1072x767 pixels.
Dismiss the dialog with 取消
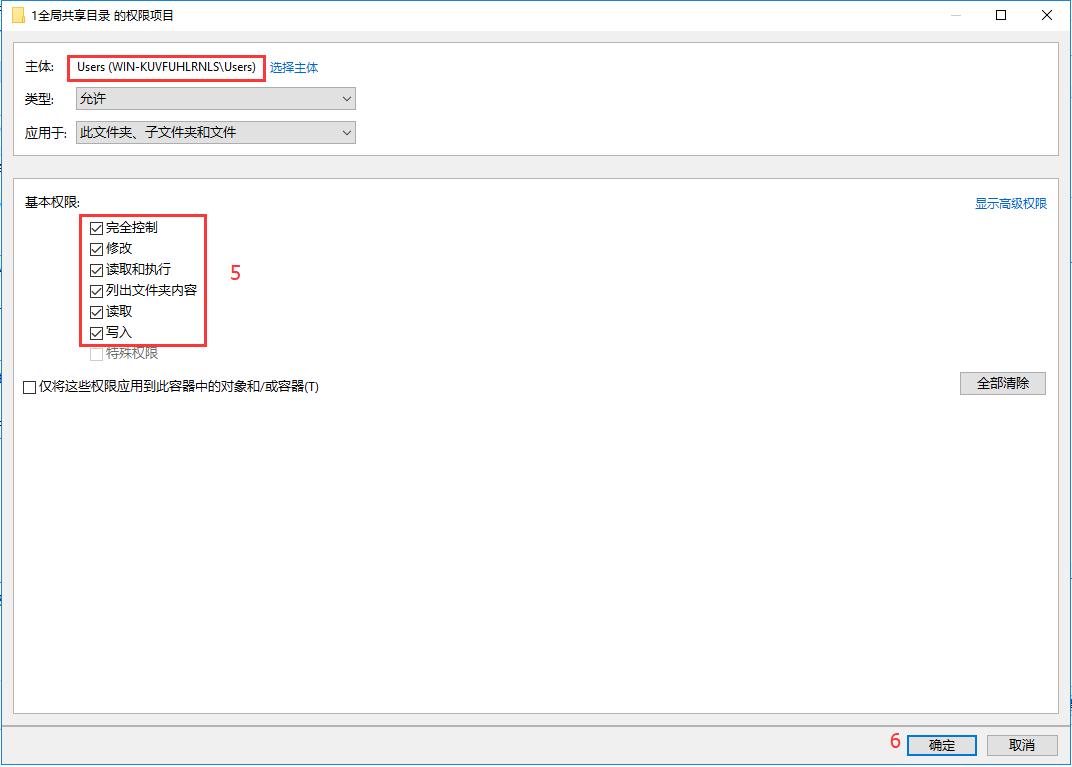[x=1022, y=745]
